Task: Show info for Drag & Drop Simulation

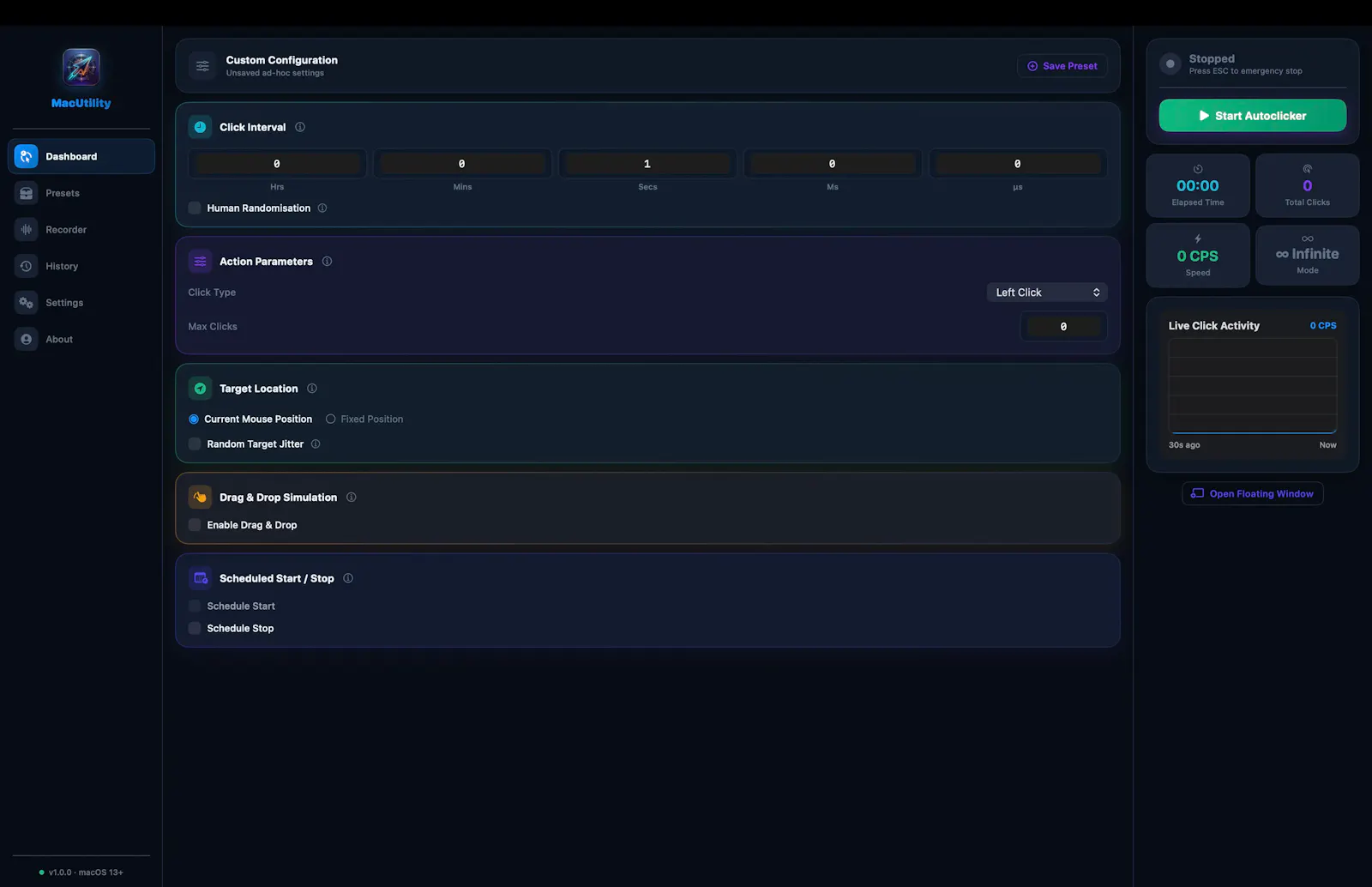Action: click(x=352, y=498)
